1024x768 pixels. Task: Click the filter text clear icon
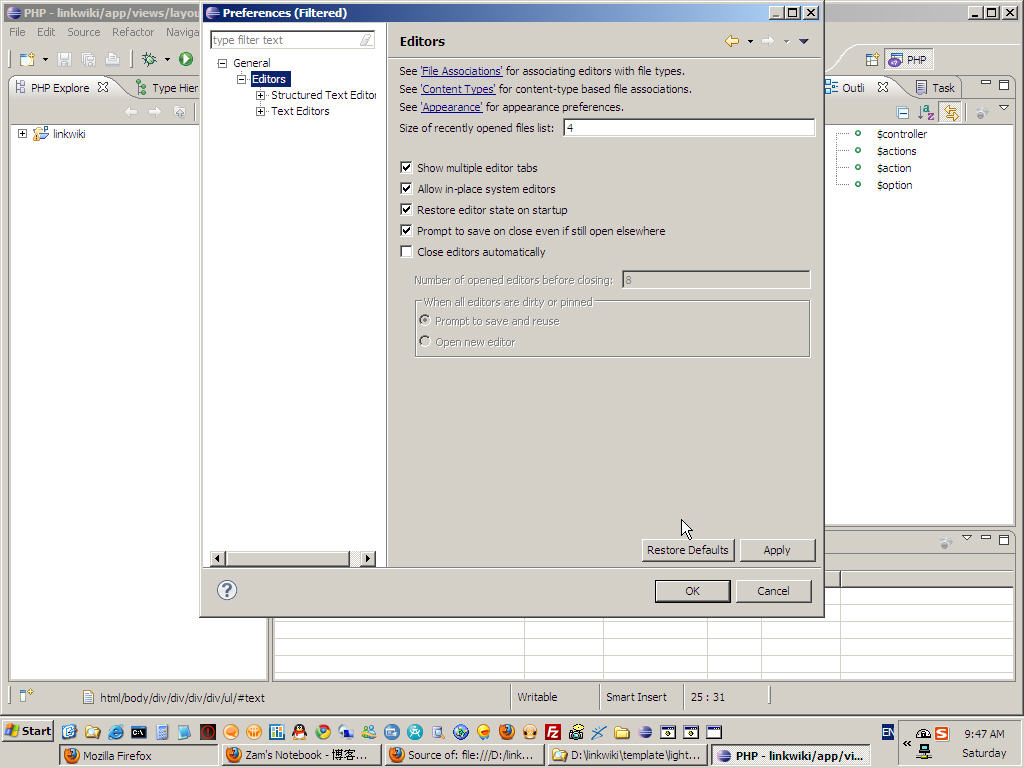coord(366,40)
